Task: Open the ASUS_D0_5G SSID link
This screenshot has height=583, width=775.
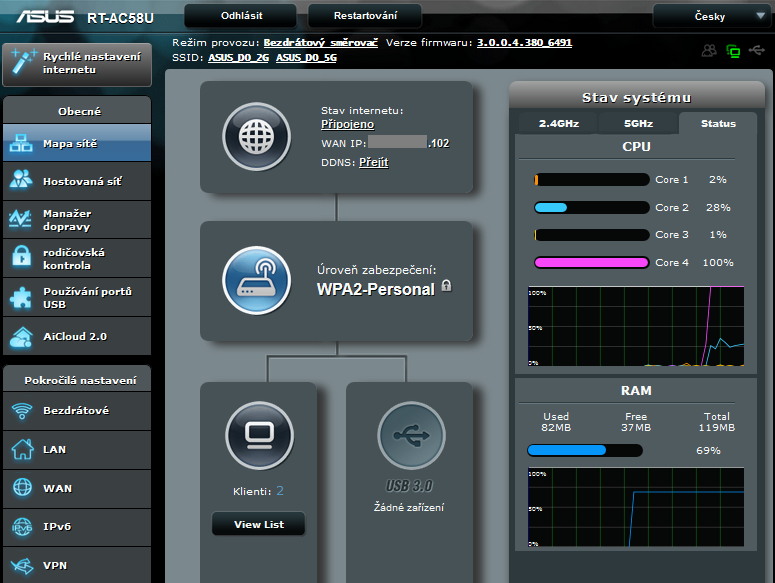Action: (x=306, y=58)
